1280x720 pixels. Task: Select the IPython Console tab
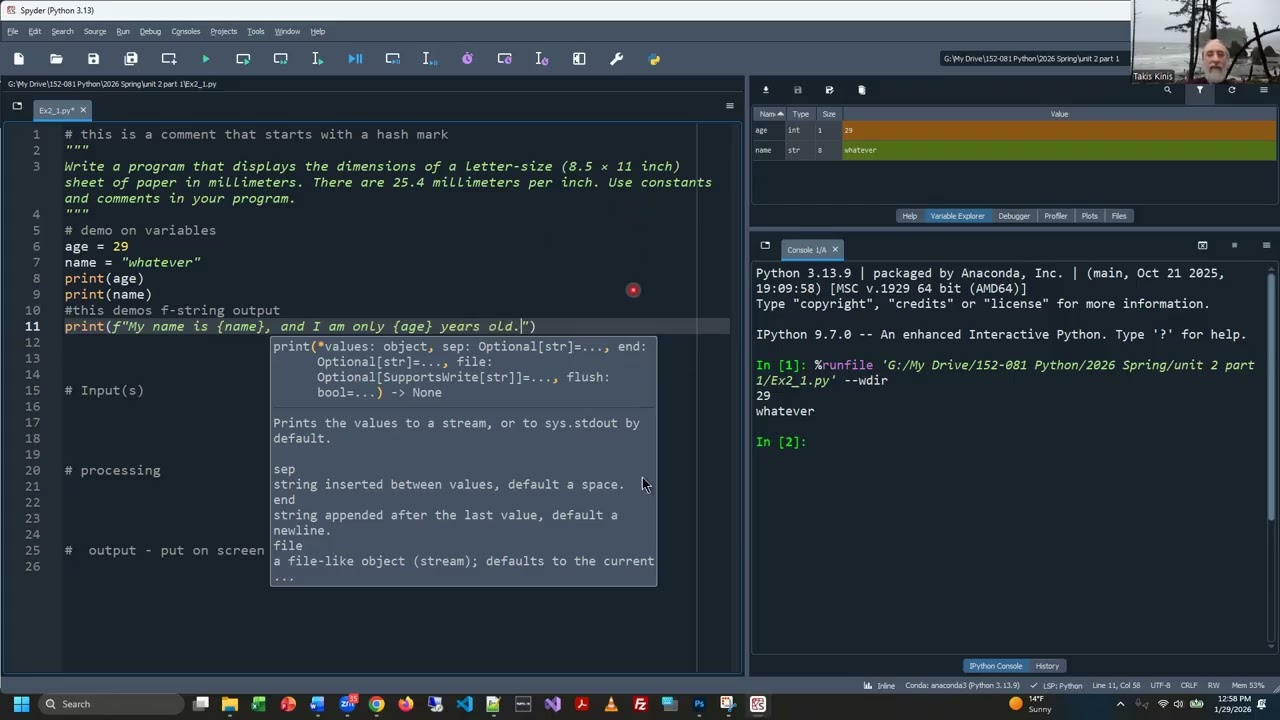coord(996,666)
